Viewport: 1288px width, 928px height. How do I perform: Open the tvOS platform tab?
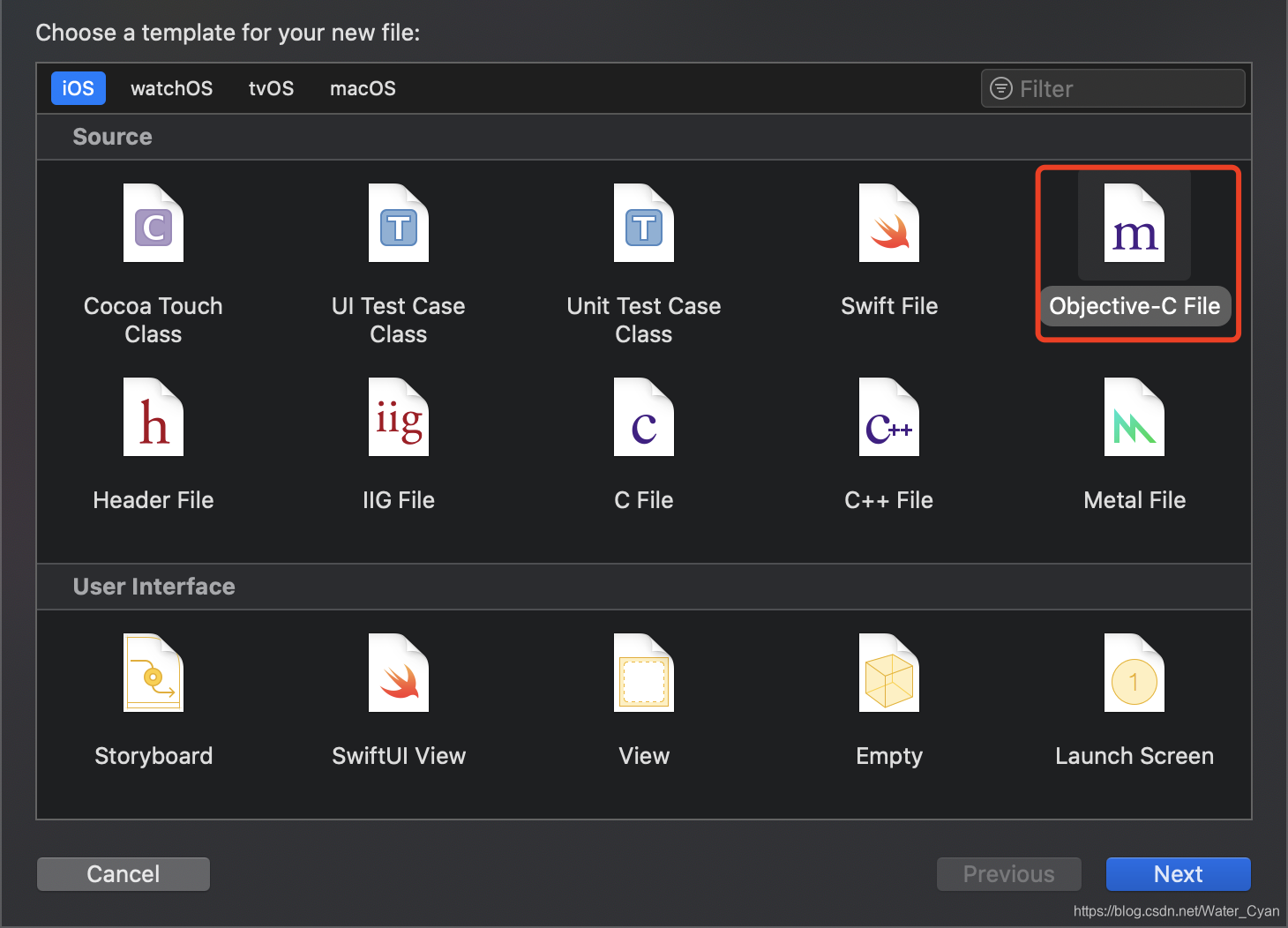coord(272,88)
